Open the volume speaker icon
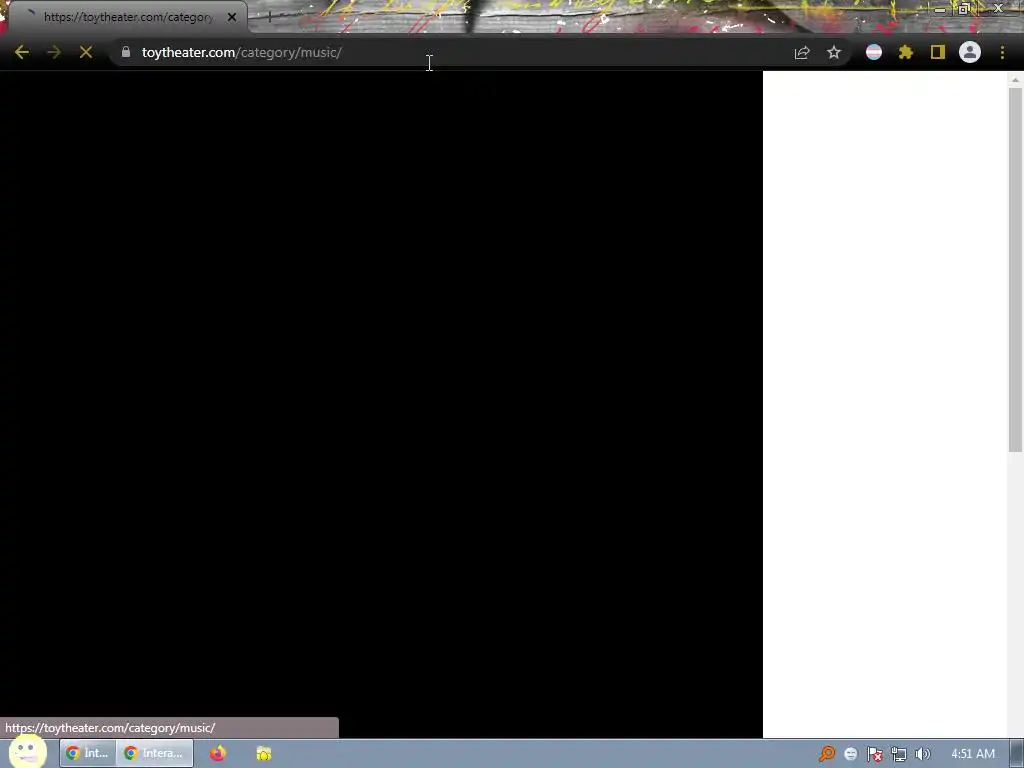The height and width of the screenshot is (768, 1024). [923, 754]
